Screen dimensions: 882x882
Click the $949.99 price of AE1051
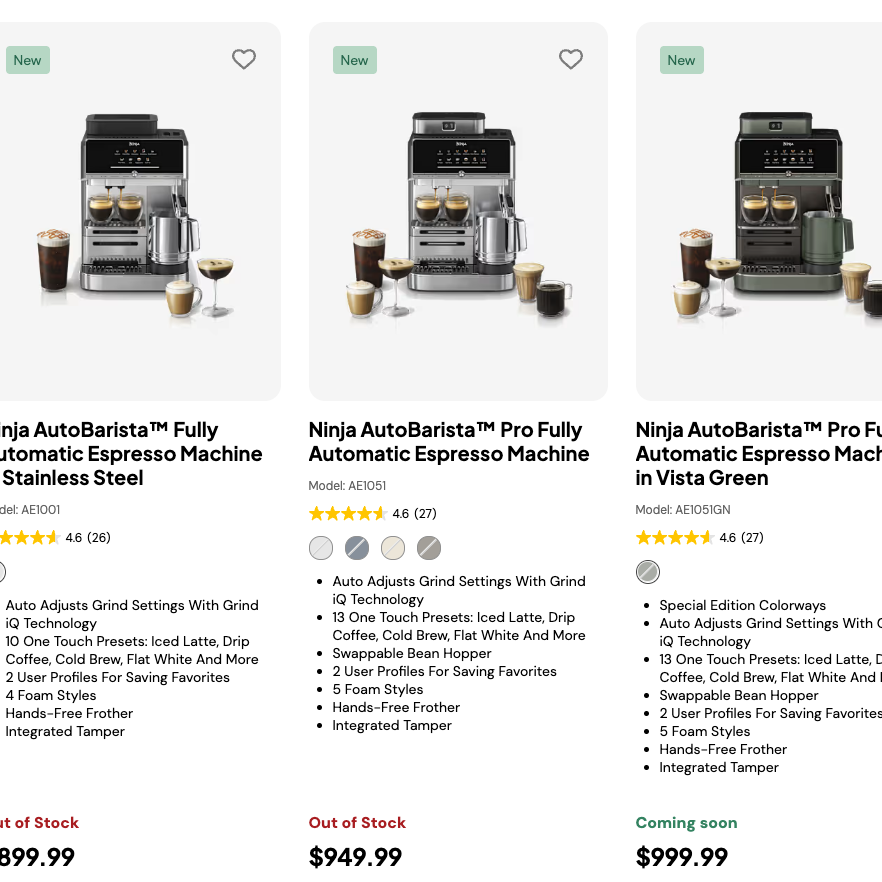(x=355, y=857)
